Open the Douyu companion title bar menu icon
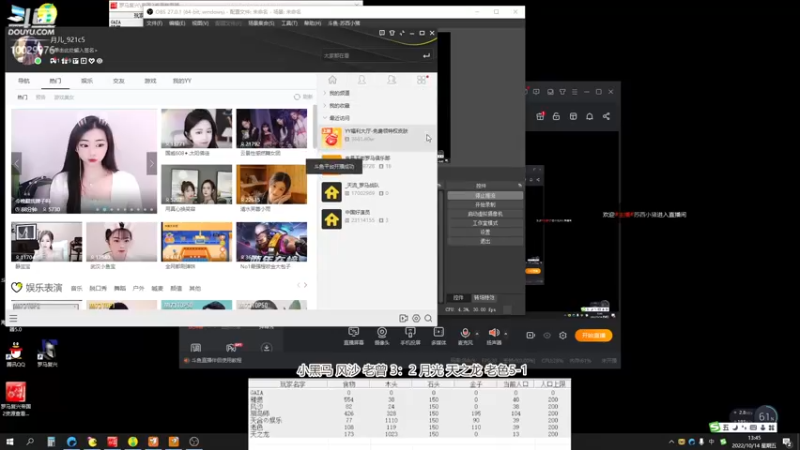 click(574, 92)
